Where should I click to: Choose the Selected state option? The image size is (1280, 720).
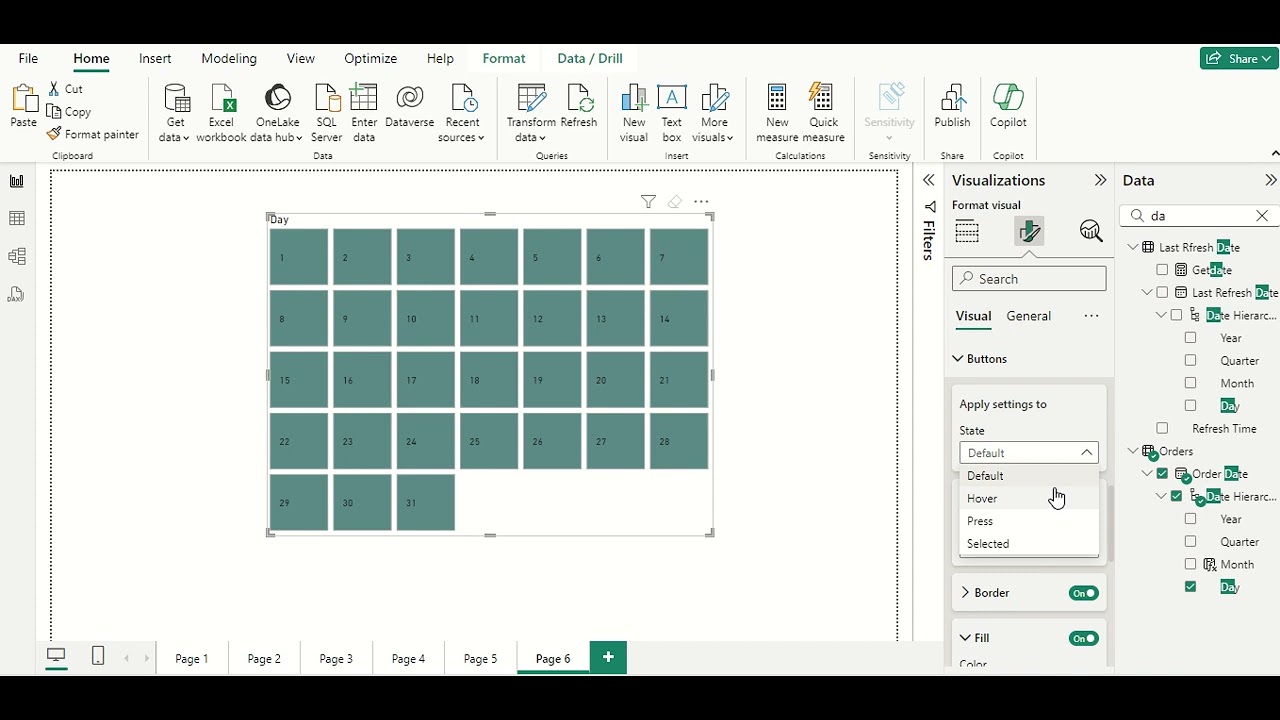(x=1029, y=544)
